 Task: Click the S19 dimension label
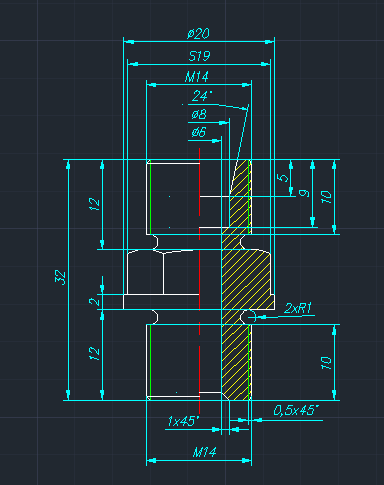coord(199,56)
